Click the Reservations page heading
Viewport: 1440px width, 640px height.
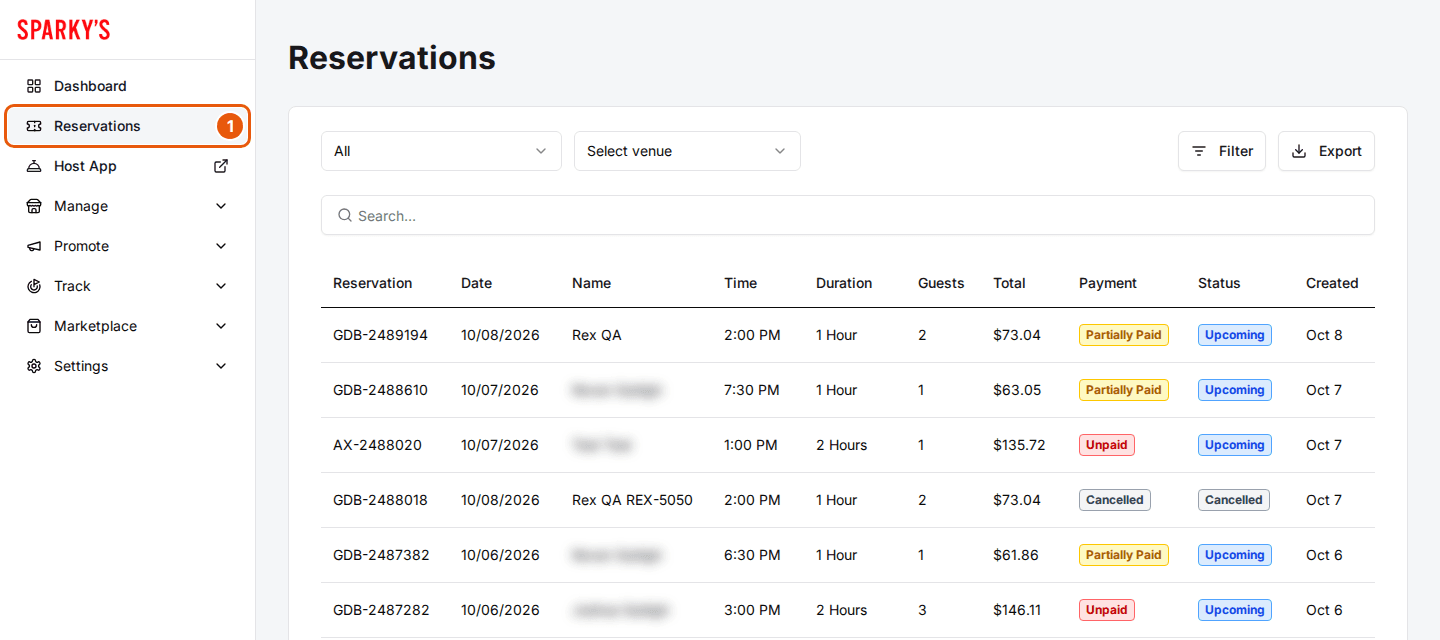click(x=392, y=58)
